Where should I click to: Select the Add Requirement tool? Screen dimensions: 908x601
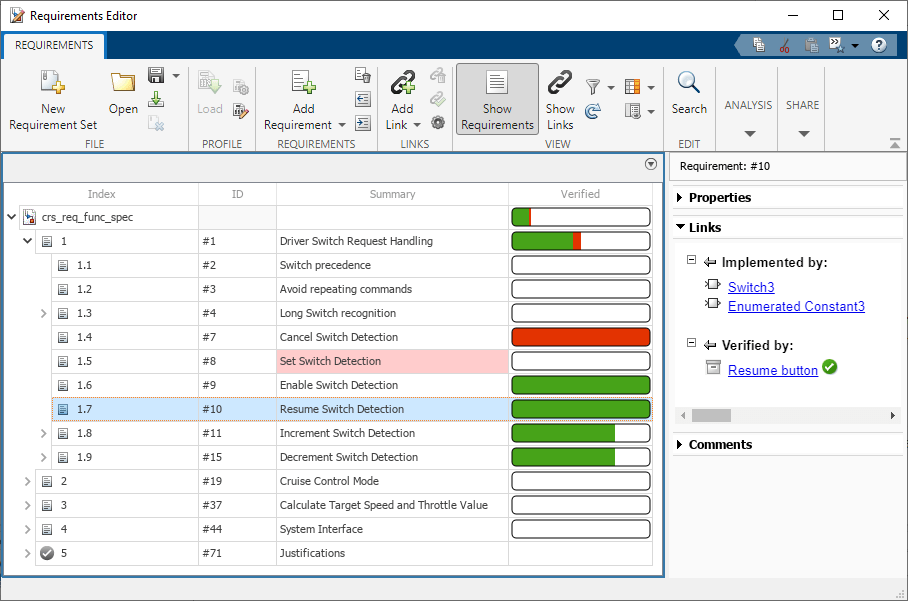click(x=303, y=97)
